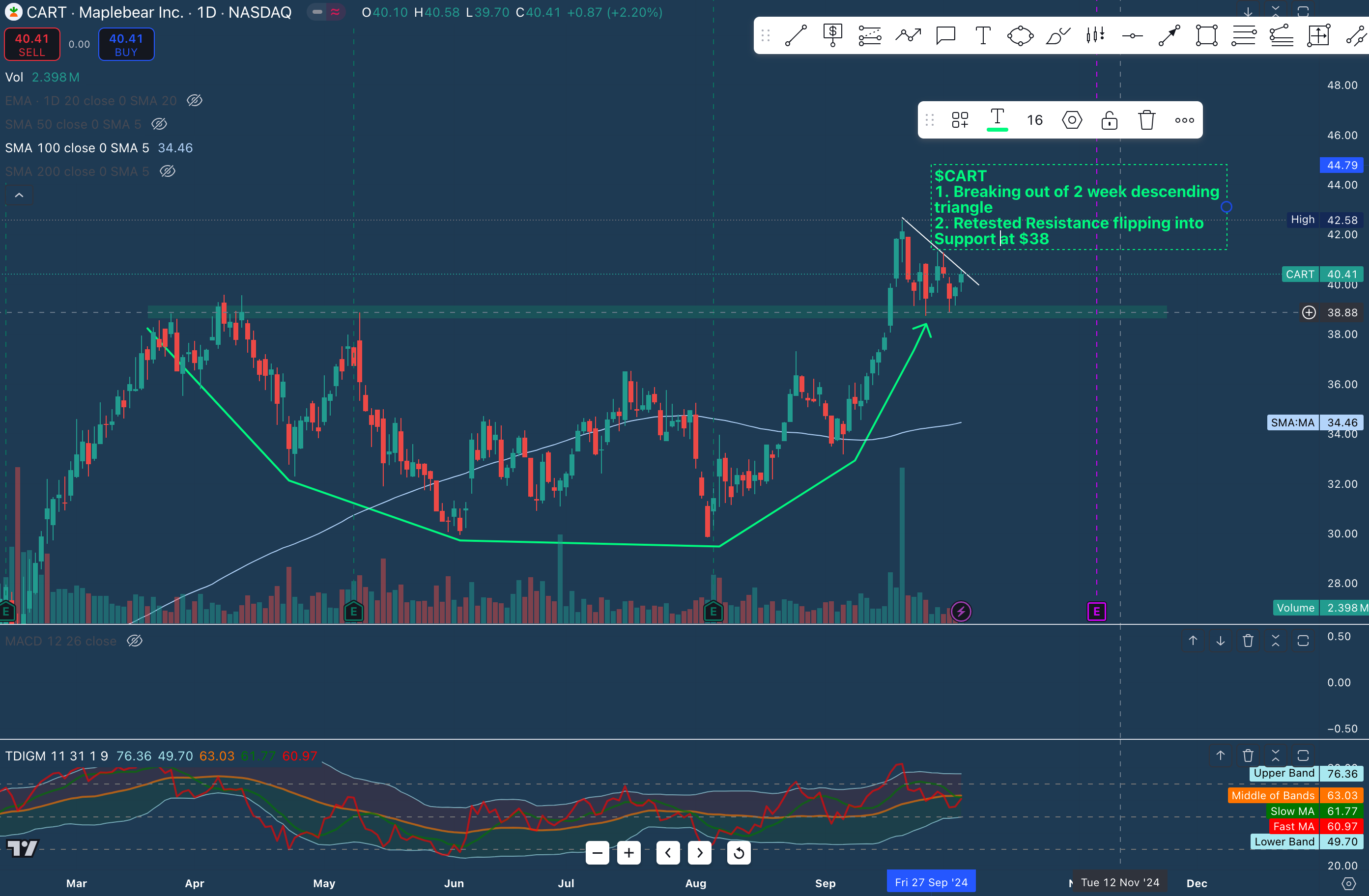Collapse the MACD pane
Viewport: 1369px width, 896px height.
point(1275,641)
